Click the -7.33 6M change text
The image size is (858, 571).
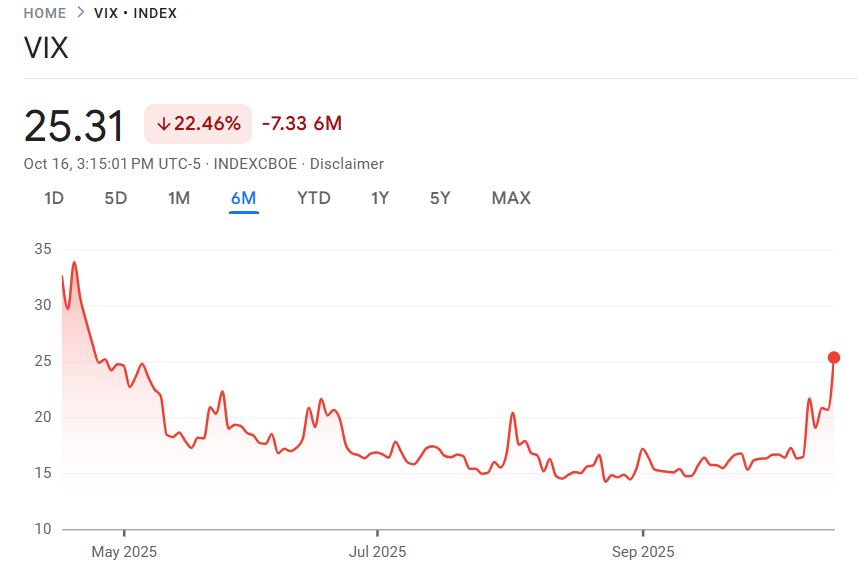click(302, 124)
